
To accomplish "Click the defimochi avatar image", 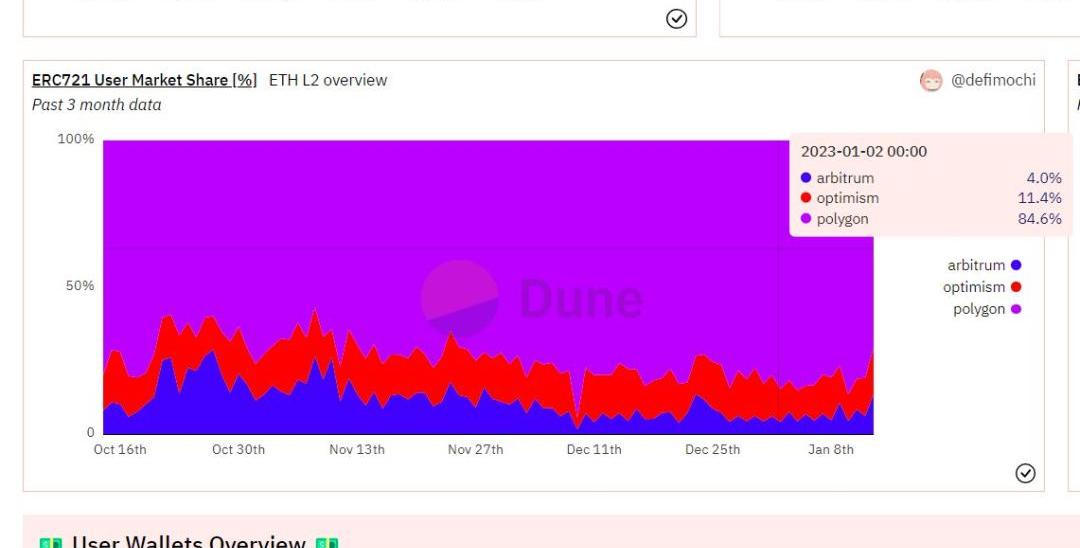I will pos(931,81).
